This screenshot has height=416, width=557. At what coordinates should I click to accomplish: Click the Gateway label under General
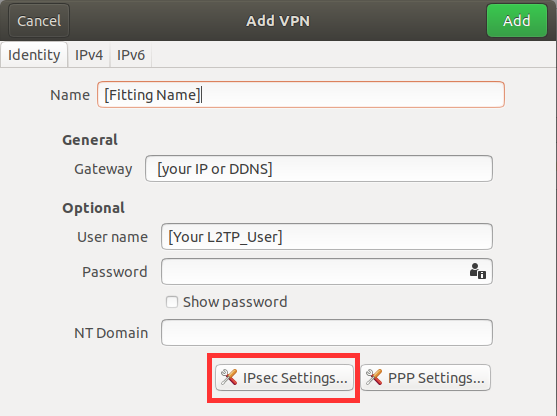(103, 169)
